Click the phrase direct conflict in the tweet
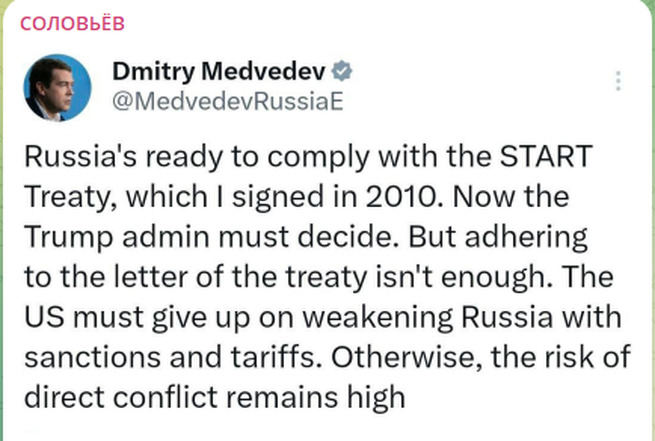 (121, 397)
